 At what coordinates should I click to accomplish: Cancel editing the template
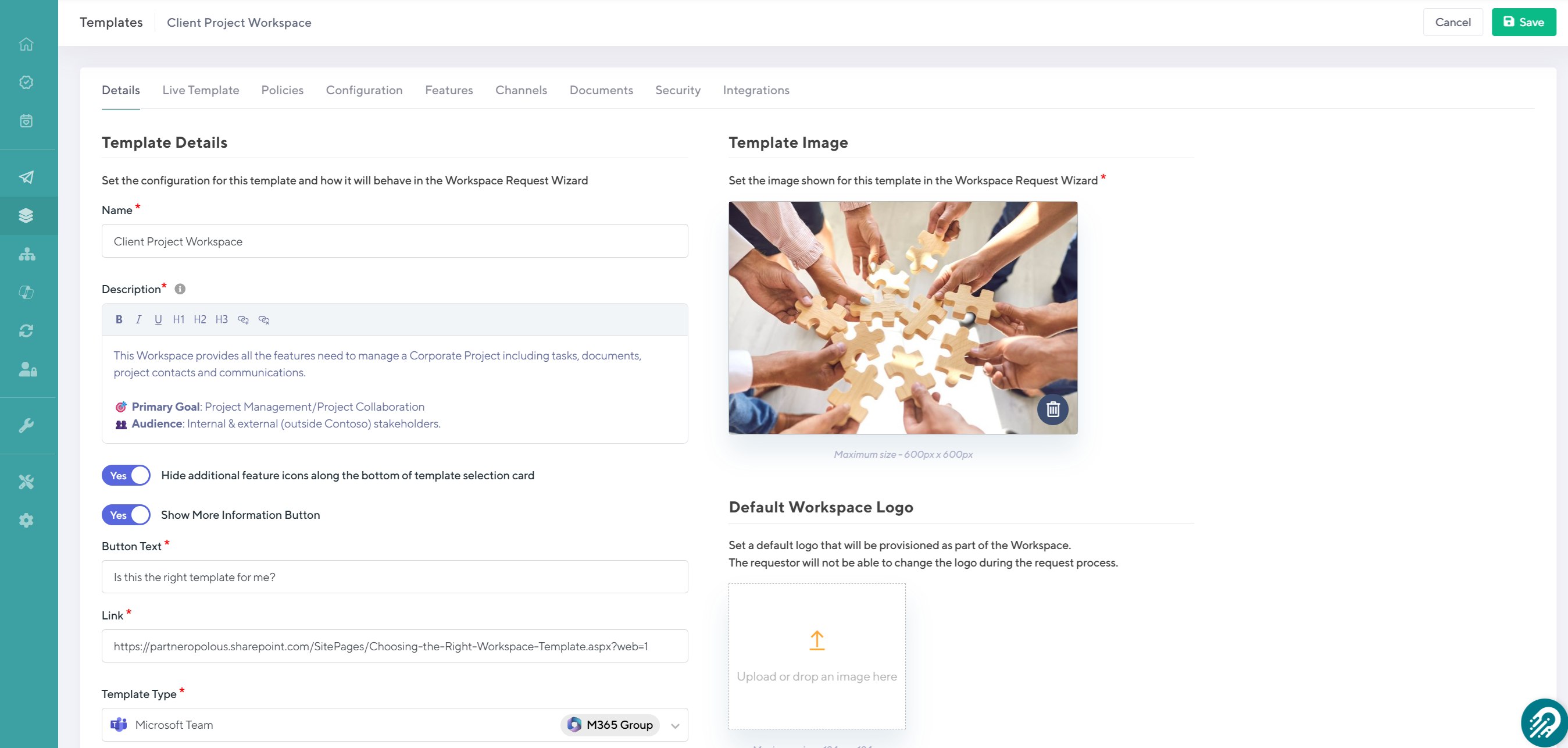point(1453,22)
